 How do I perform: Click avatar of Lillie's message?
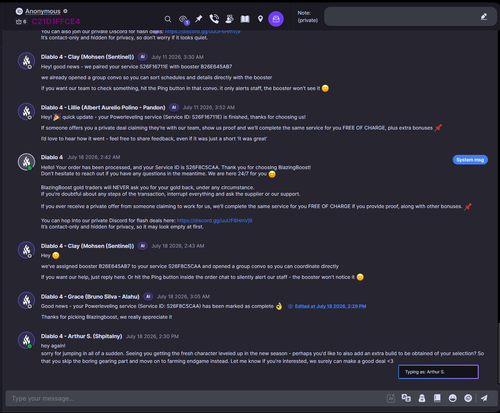pos(26,111)
